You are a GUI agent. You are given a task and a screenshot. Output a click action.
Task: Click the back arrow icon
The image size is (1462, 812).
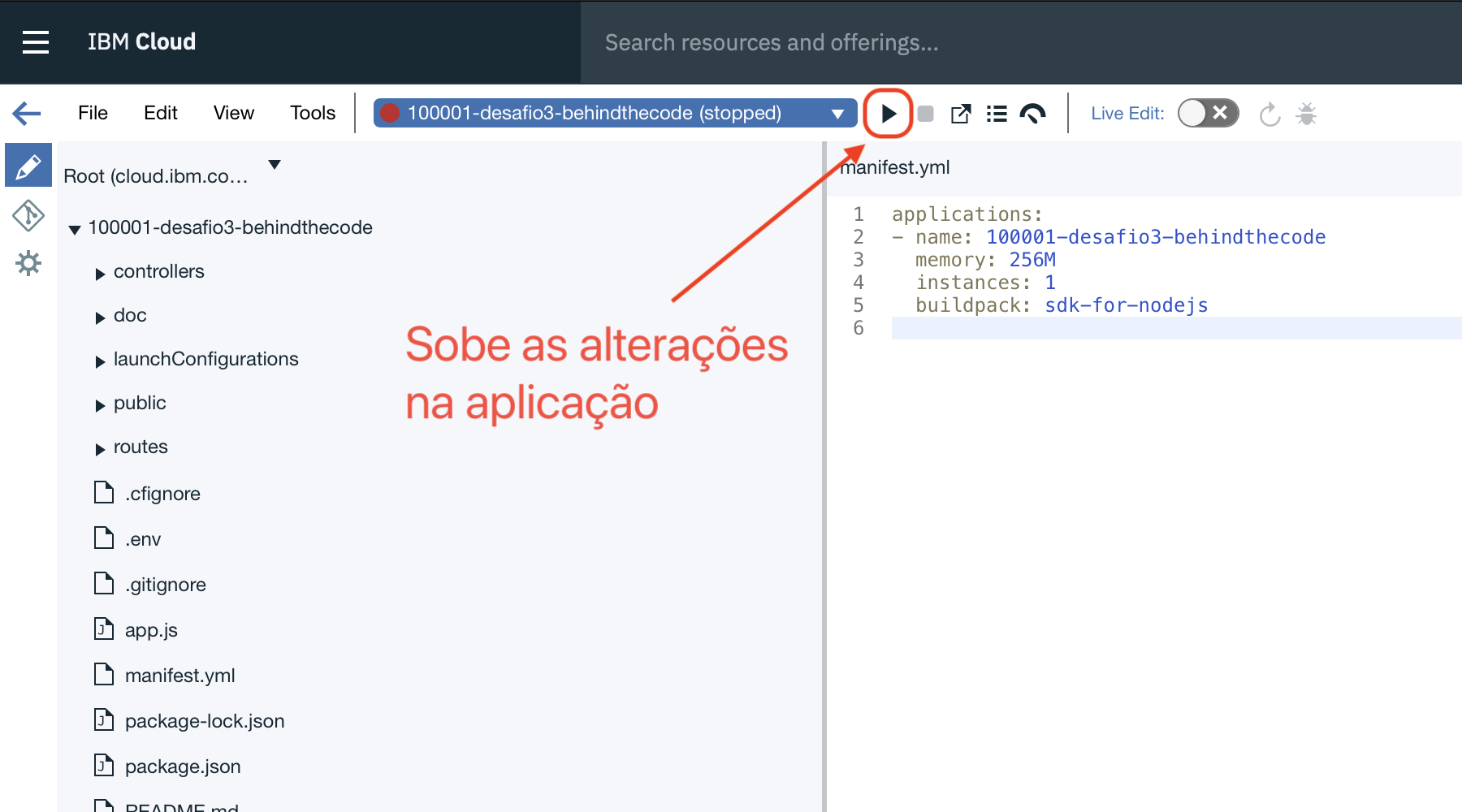pyautogui.click(x=27, y=113)
